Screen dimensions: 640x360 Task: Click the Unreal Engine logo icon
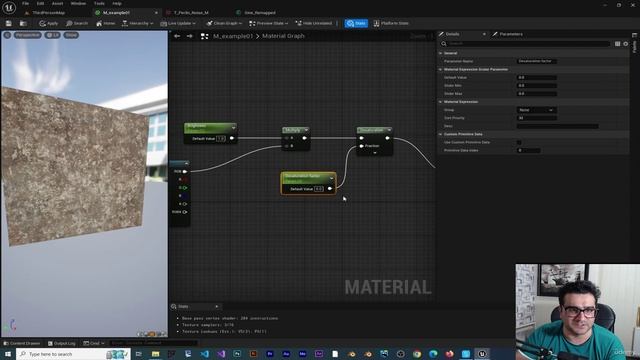click(9, 7)
